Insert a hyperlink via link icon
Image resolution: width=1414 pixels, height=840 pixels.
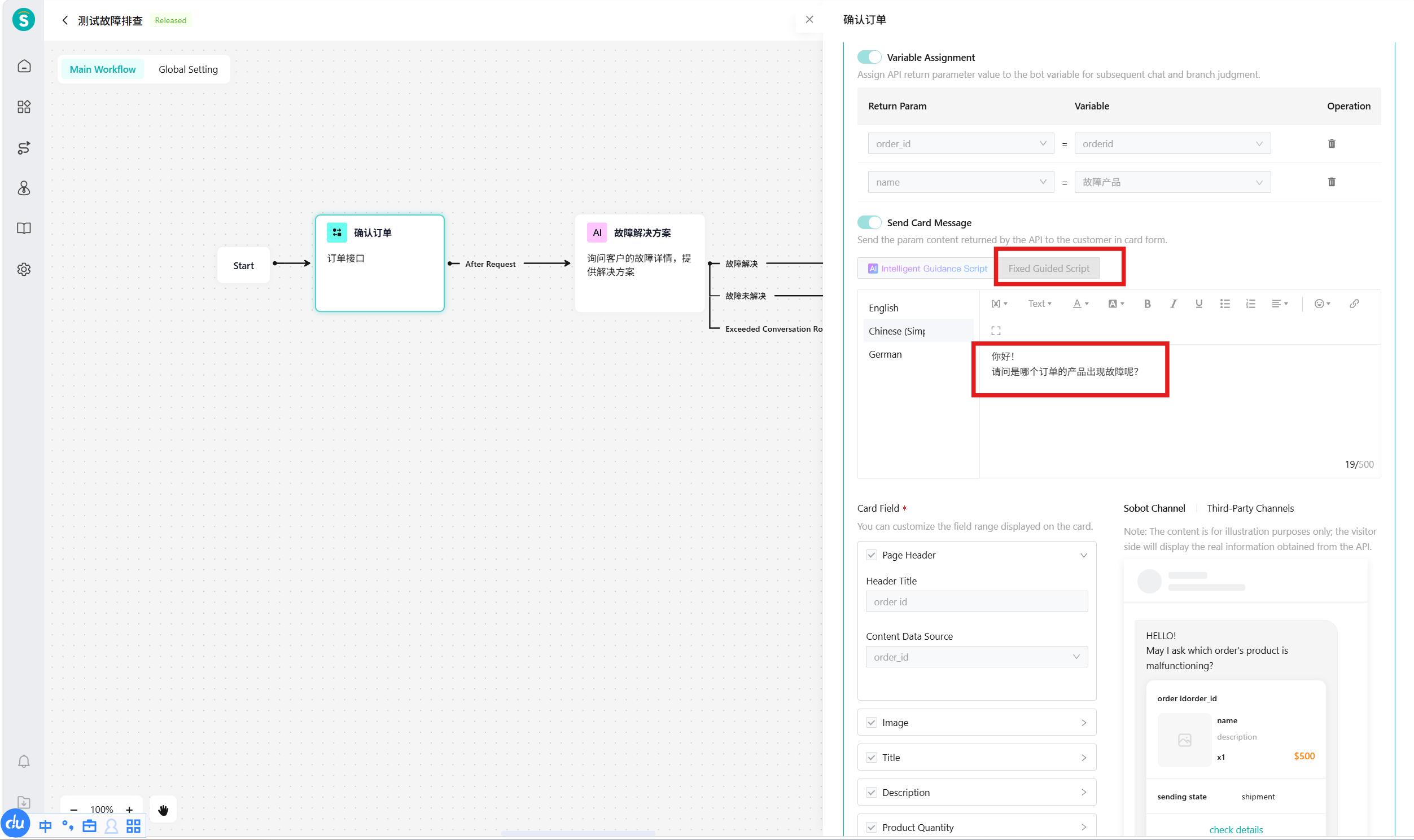tap(1354, 304)
